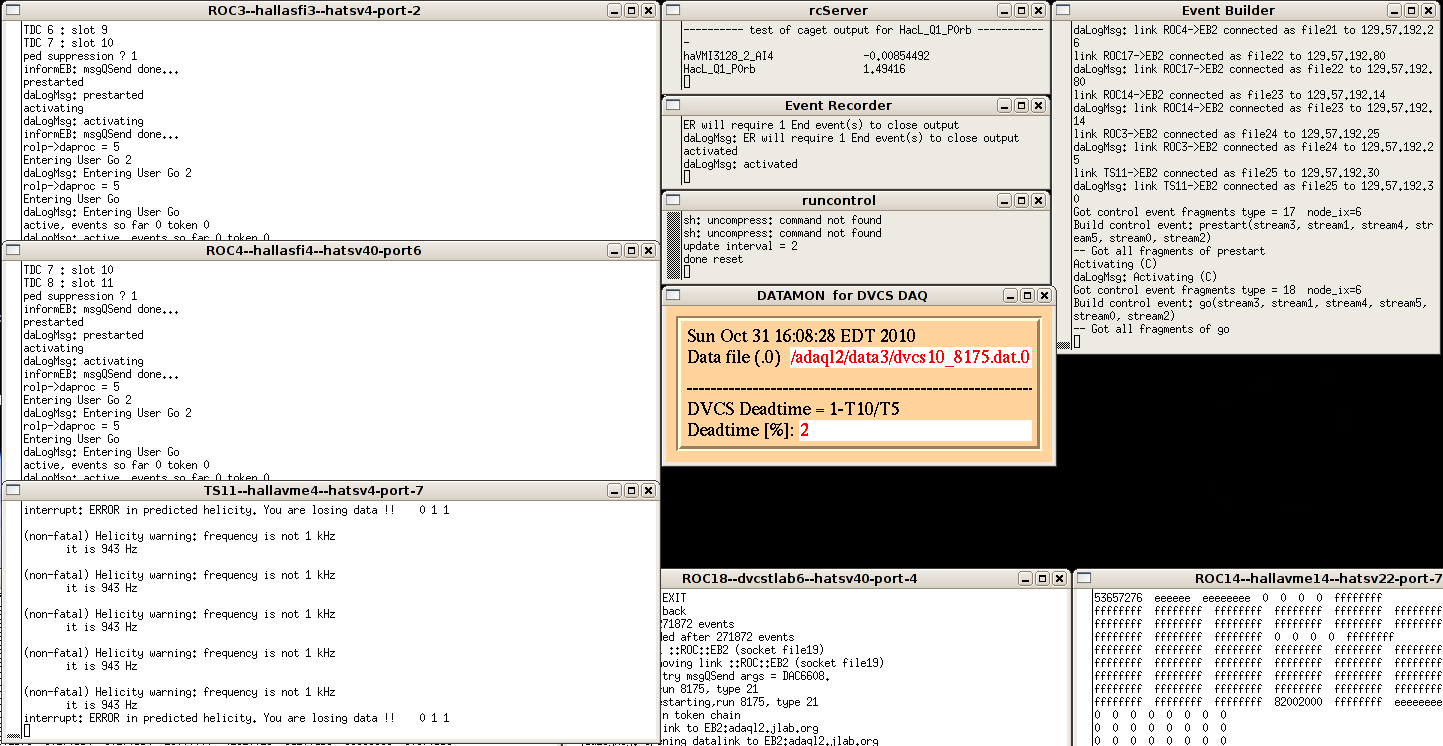Minimize the ROC4 terminal window

click(x=614, y=250)
